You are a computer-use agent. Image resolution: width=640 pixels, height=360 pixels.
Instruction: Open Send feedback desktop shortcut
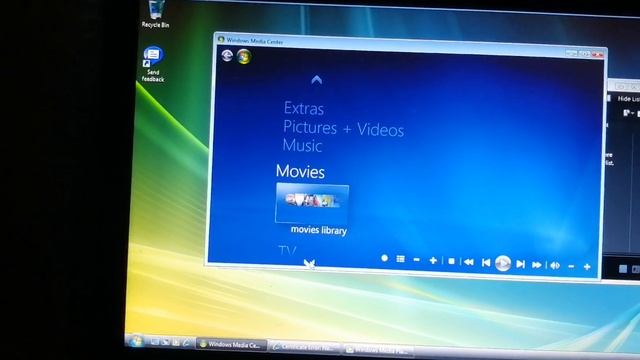point(153,64)
